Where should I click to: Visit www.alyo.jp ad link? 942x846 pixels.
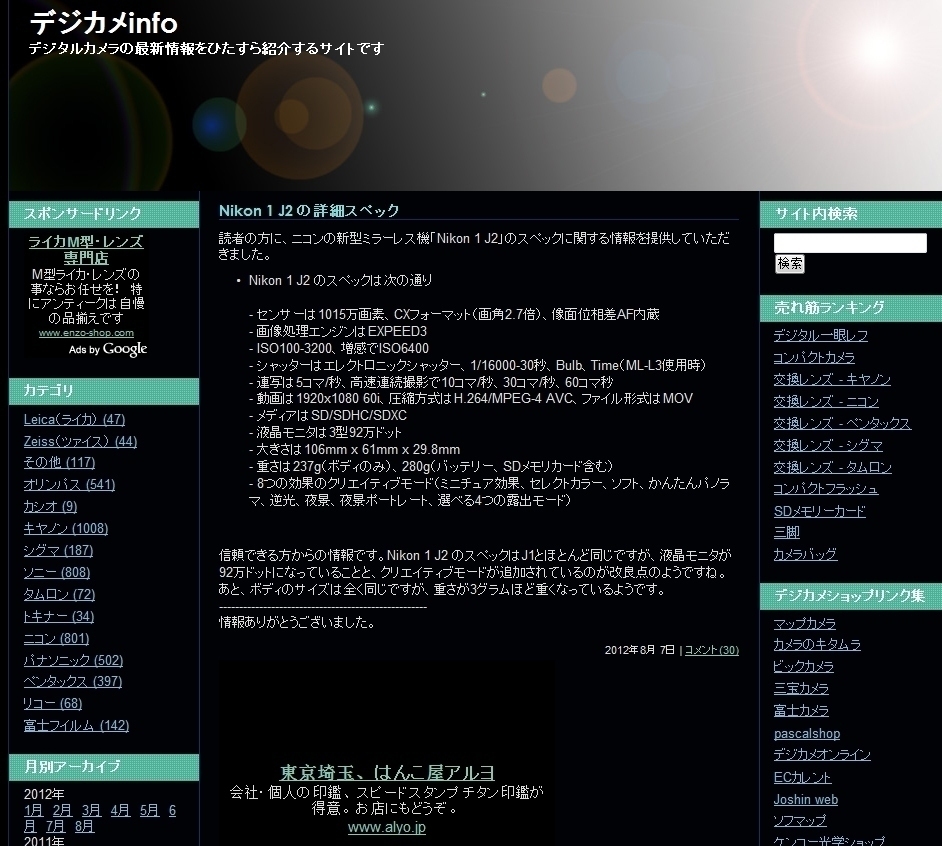(387, 827)
